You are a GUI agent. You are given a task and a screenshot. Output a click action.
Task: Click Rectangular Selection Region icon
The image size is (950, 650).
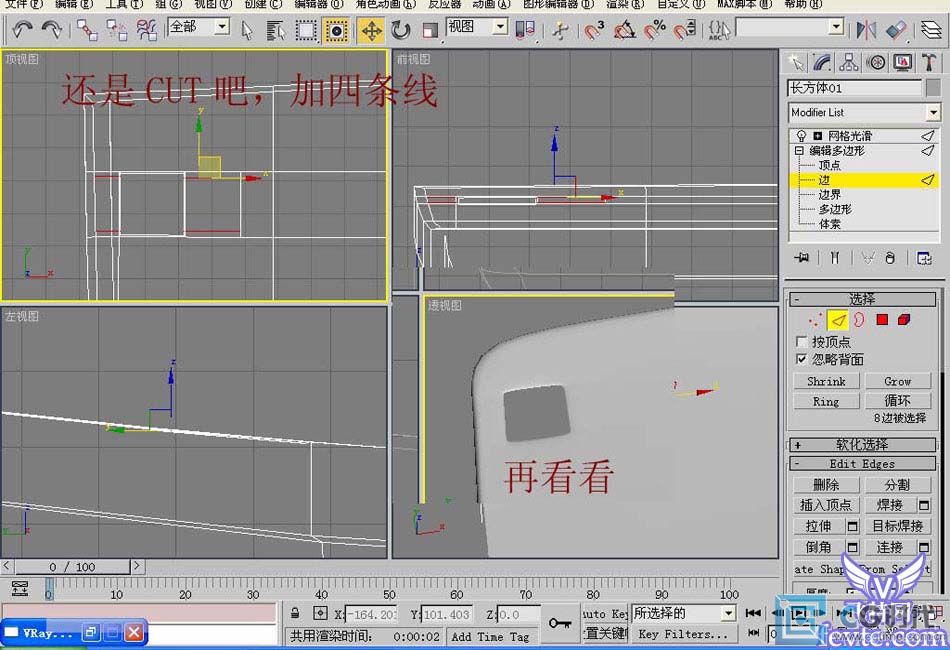(306, 30)
